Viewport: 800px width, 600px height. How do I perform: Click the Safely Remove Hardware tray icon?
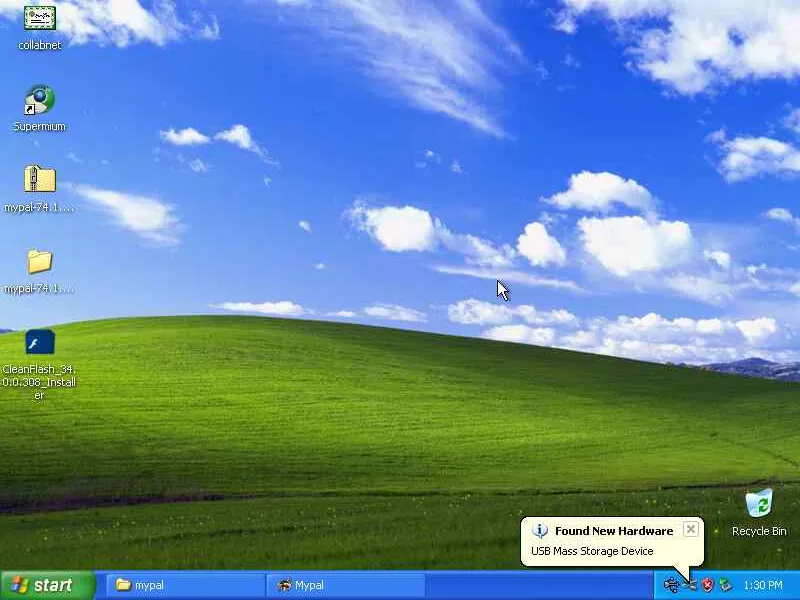click(725, 585)
